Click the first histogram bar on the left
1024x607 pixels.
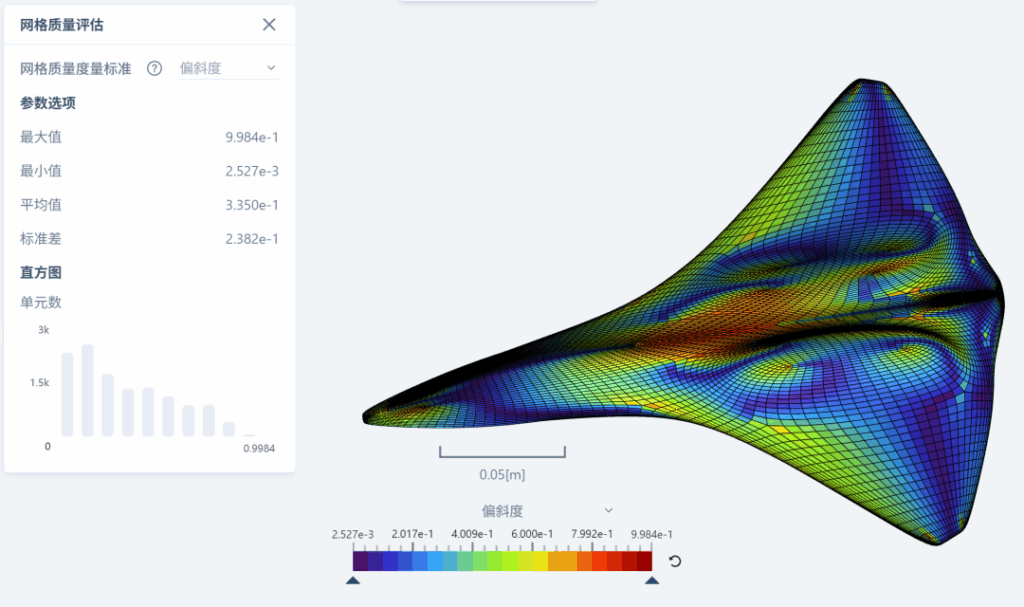pyautogui.click(x=68, y=395)
